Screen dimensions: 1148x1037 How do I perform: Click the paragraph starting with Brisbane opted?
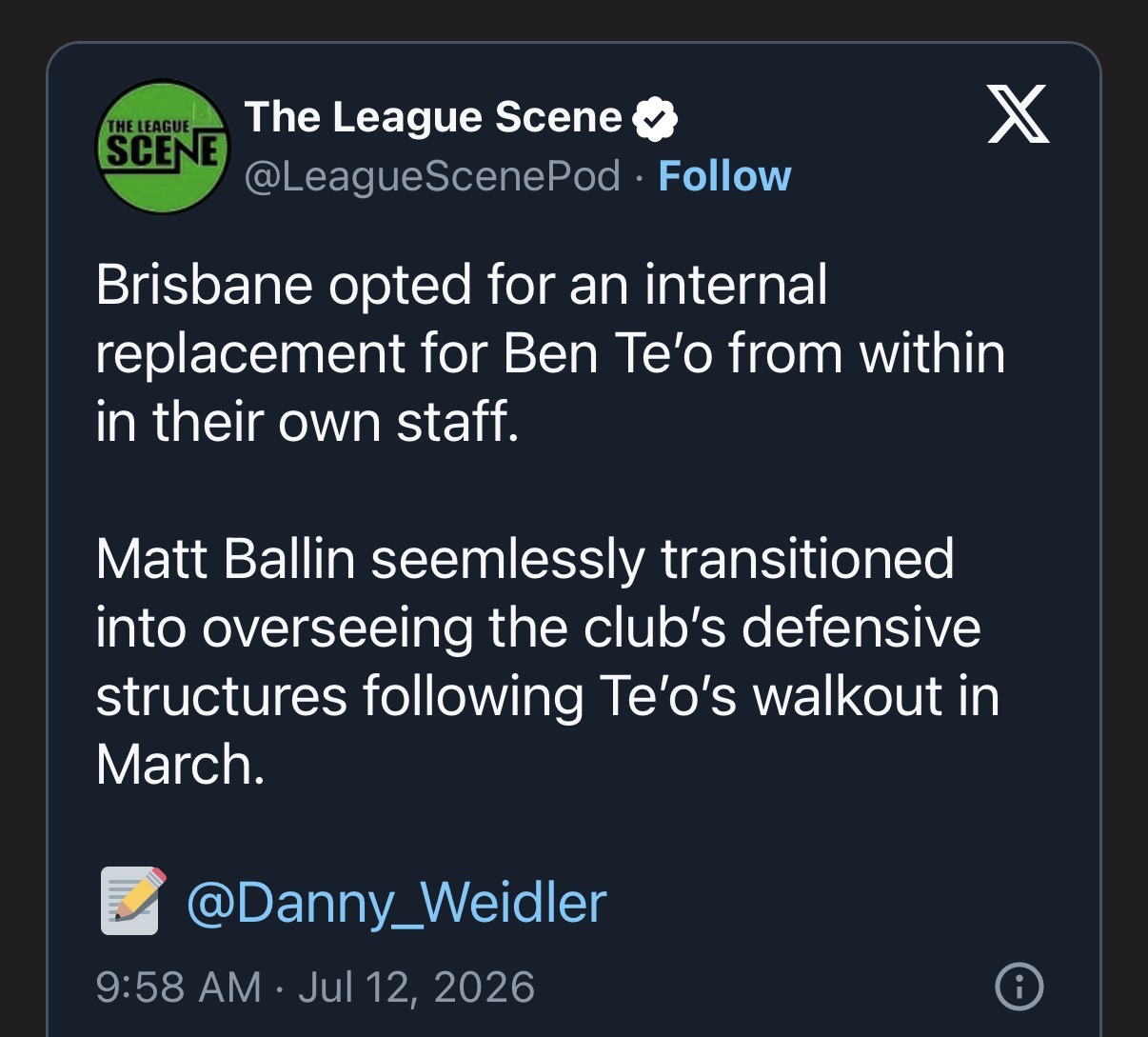point(550,353)
